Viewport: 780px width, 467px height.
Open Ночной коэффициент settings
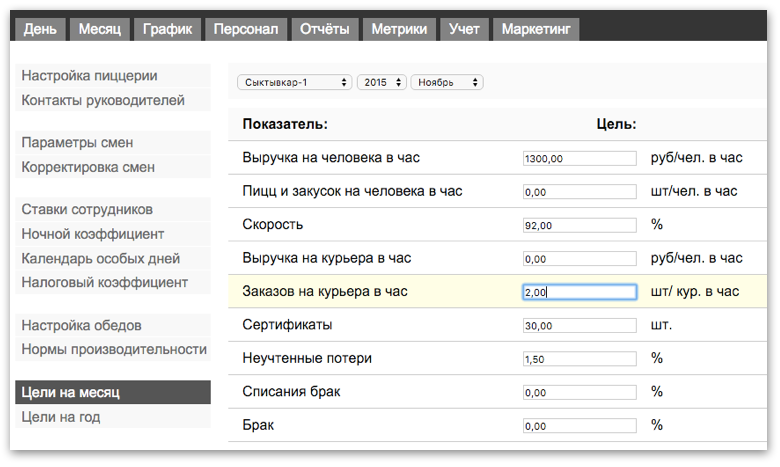[x=113, y=234]
